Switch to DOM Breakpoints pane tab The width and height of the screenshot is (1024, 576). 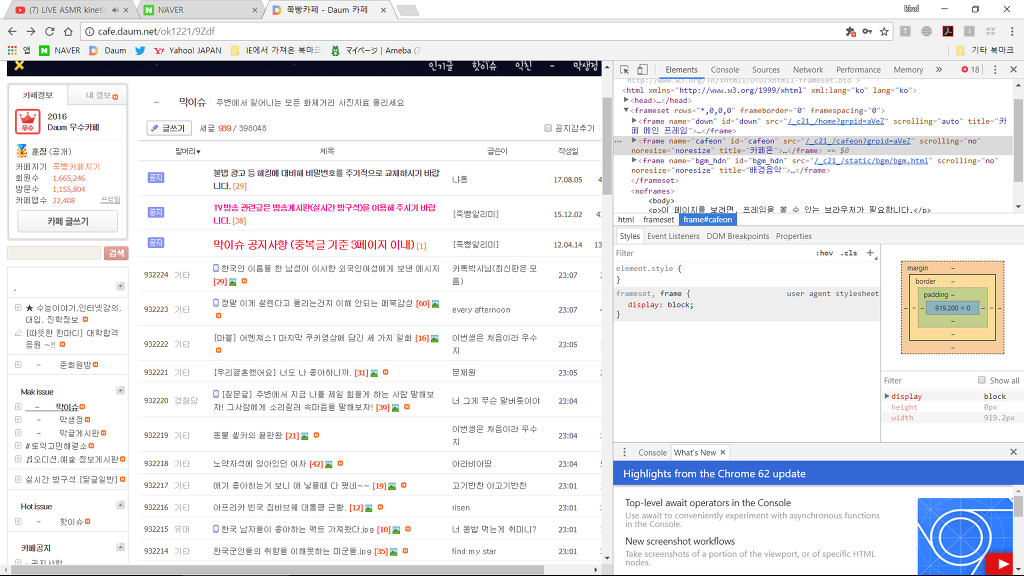point(737,236)
